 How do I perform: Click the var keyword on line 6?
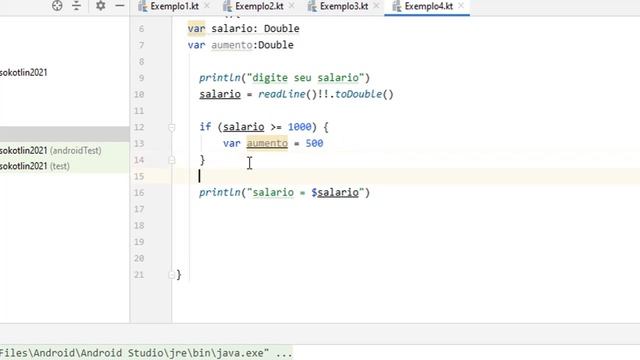[x=196, y=29]
